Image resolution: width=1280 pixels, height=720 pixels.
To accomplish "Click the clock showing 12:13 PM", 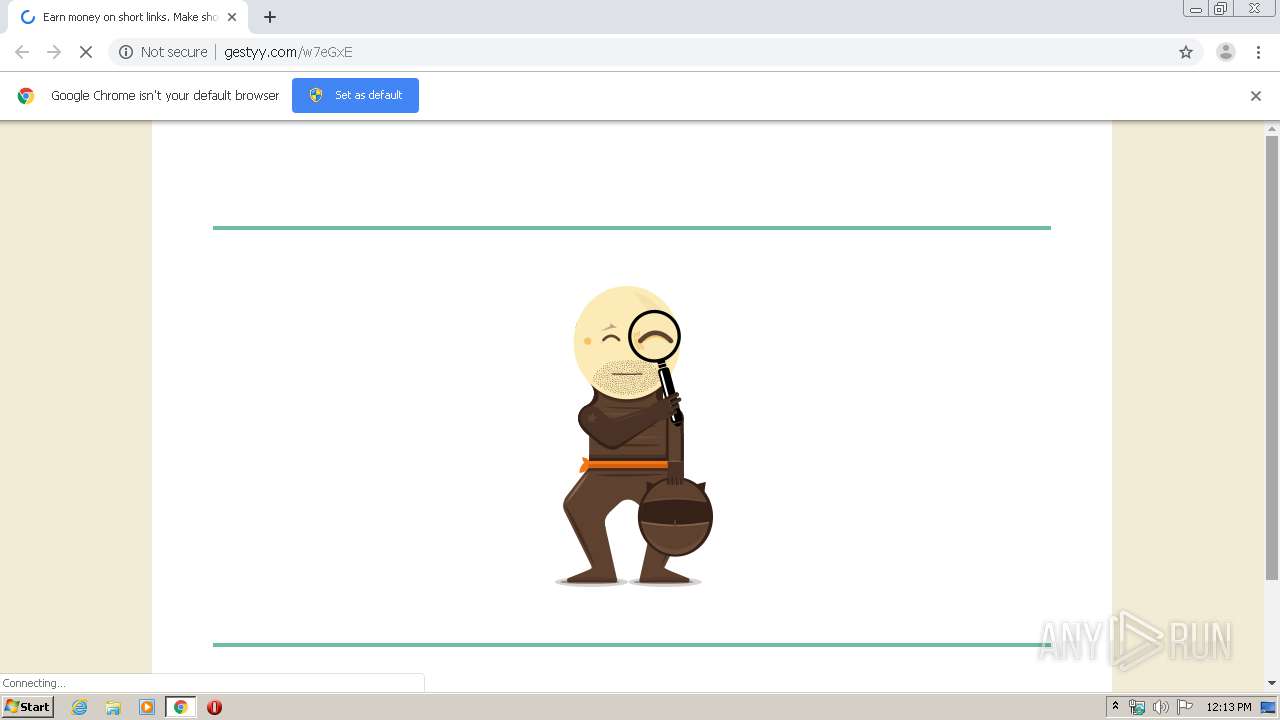I will (1229, 707).
